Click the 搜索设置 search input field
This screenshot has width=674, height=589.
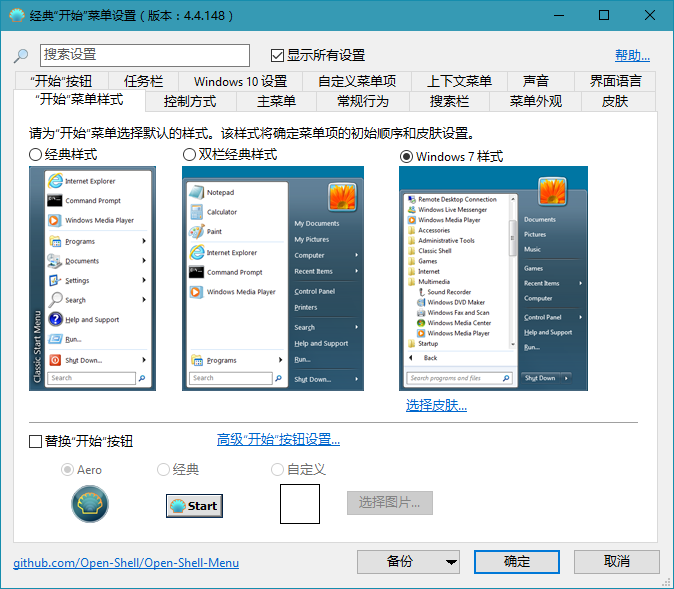145,55
